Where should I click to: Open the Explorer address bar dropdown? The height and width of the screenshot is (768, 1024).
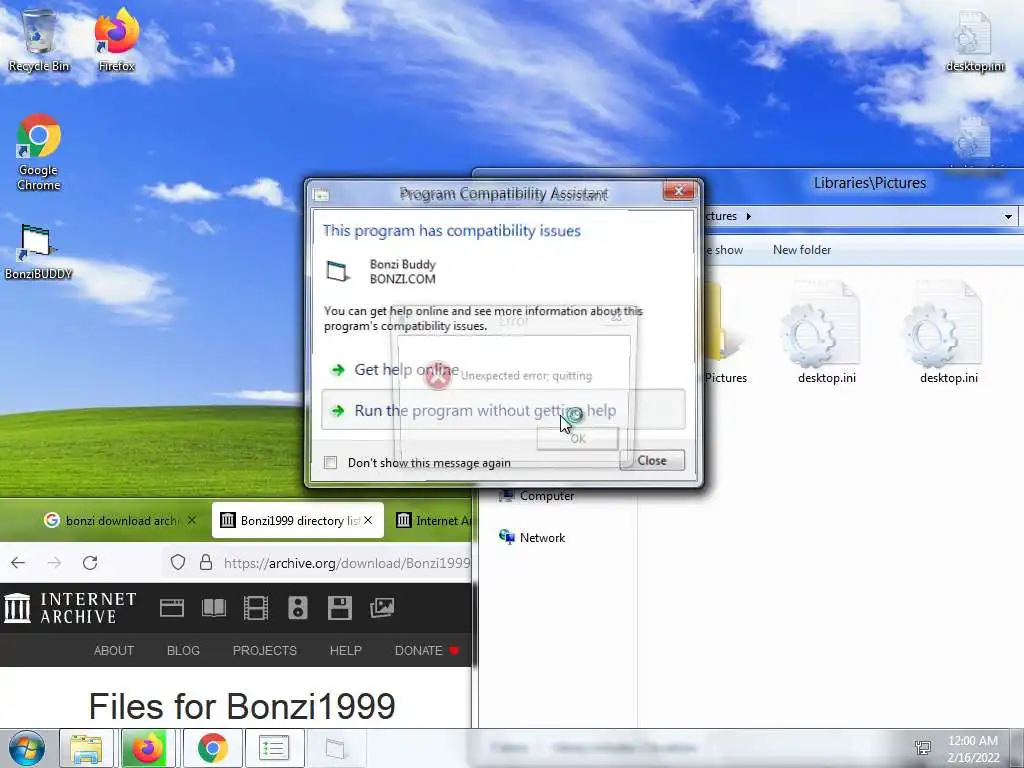coord(1008,216)
